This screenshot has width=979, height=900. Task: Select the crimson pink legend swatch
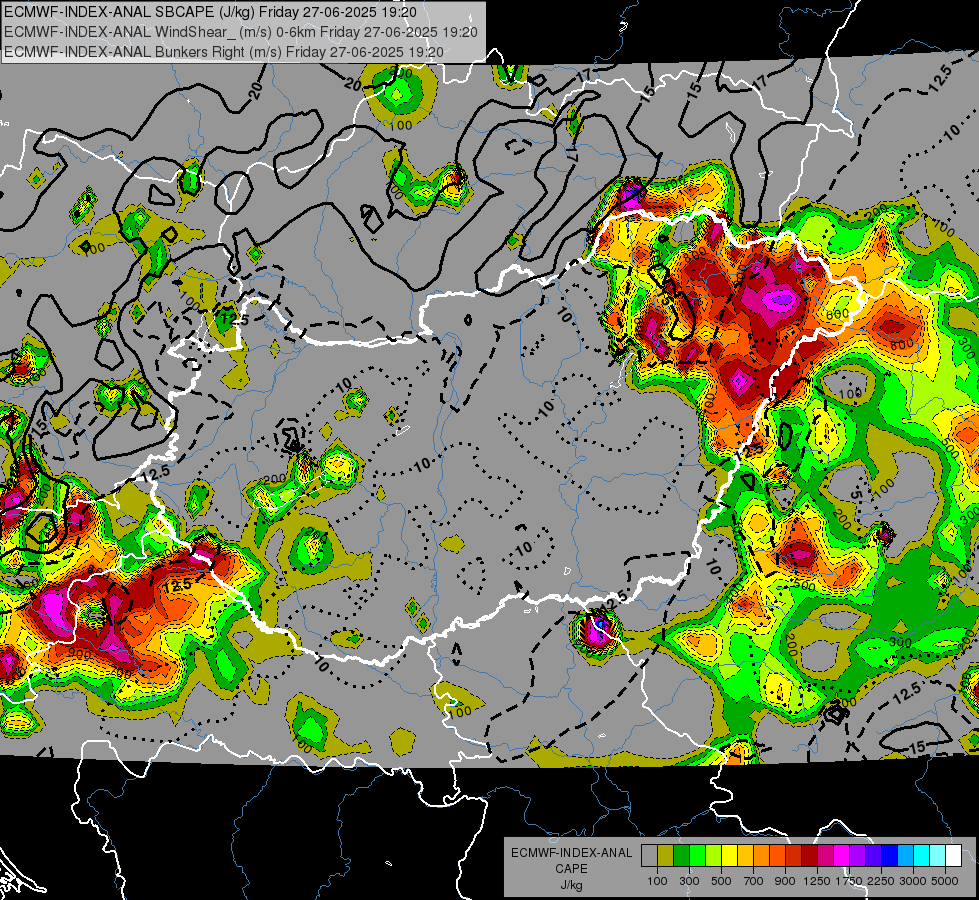coord(825,855)
